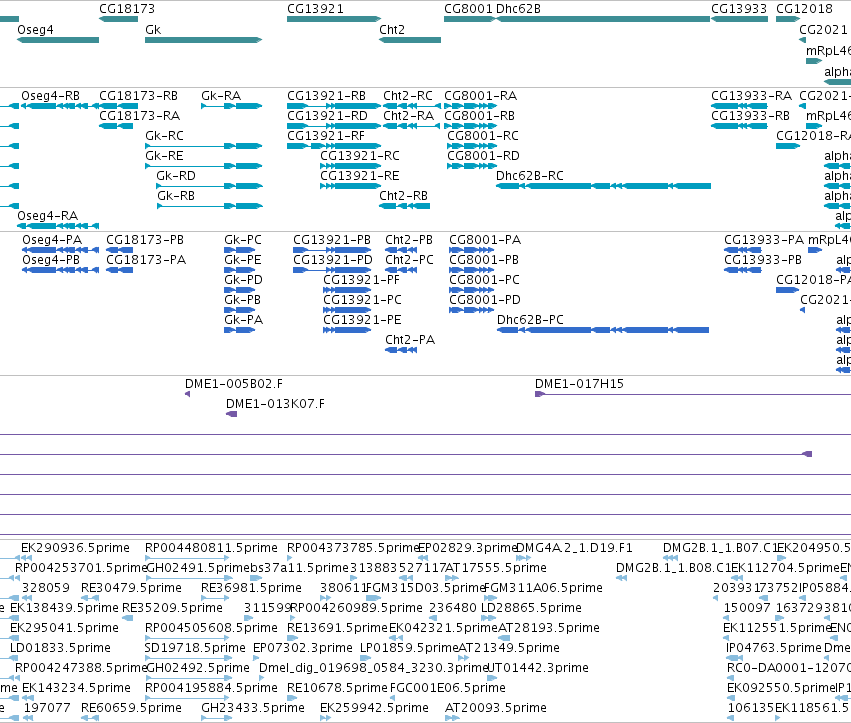Click transcript label CG13933-RA
The image size is (851, 723).
(752, 96)
